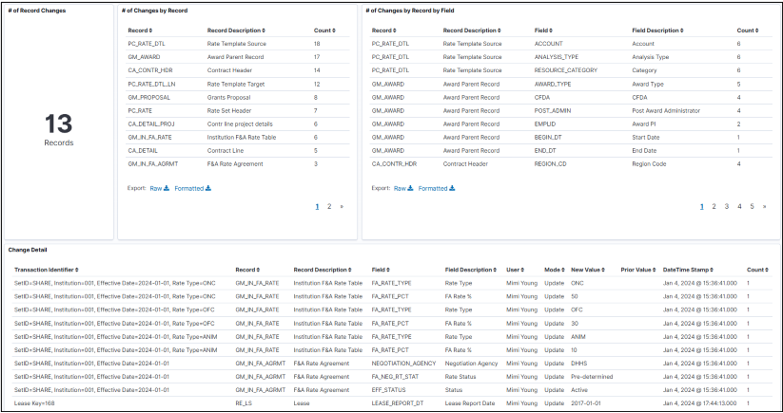The image size is (783, 413).
Task: Select PC_RATE record cell with Rate Set Header
Action: tap(140, 110)
